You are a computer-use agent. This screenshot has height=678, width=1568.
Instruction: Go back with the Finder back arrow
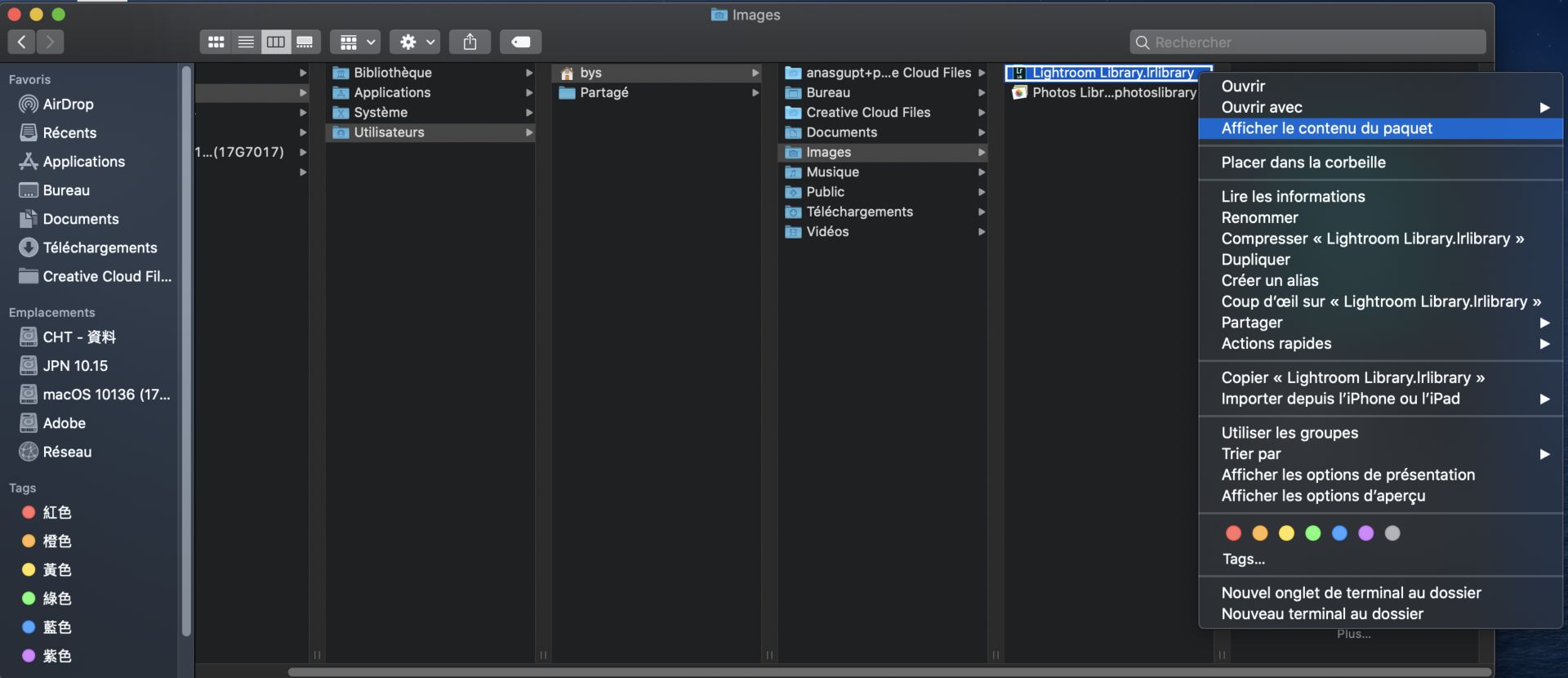[22, 42]
